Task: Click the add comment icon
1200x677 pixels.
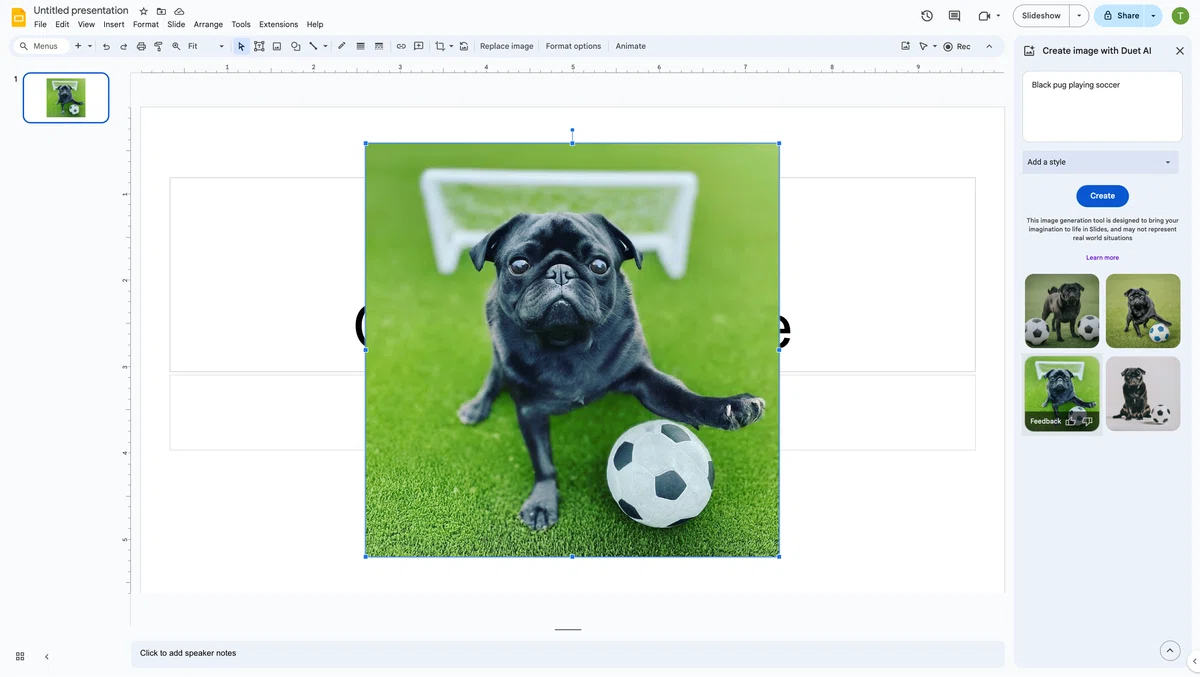Action: coord(419,46)
